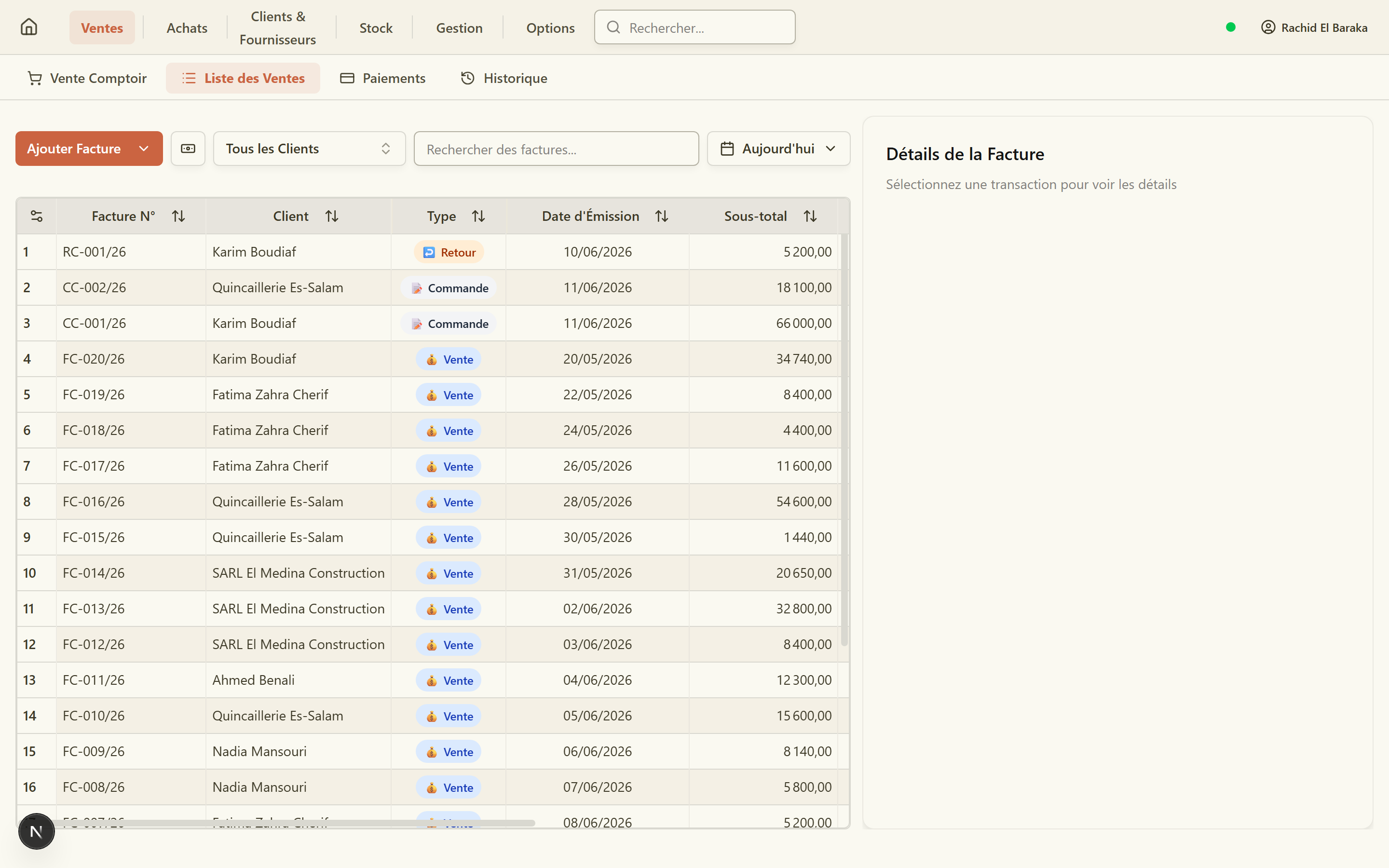
Task: Click Vente badge for FC-010/26
Action: click(x=449, y=716)
